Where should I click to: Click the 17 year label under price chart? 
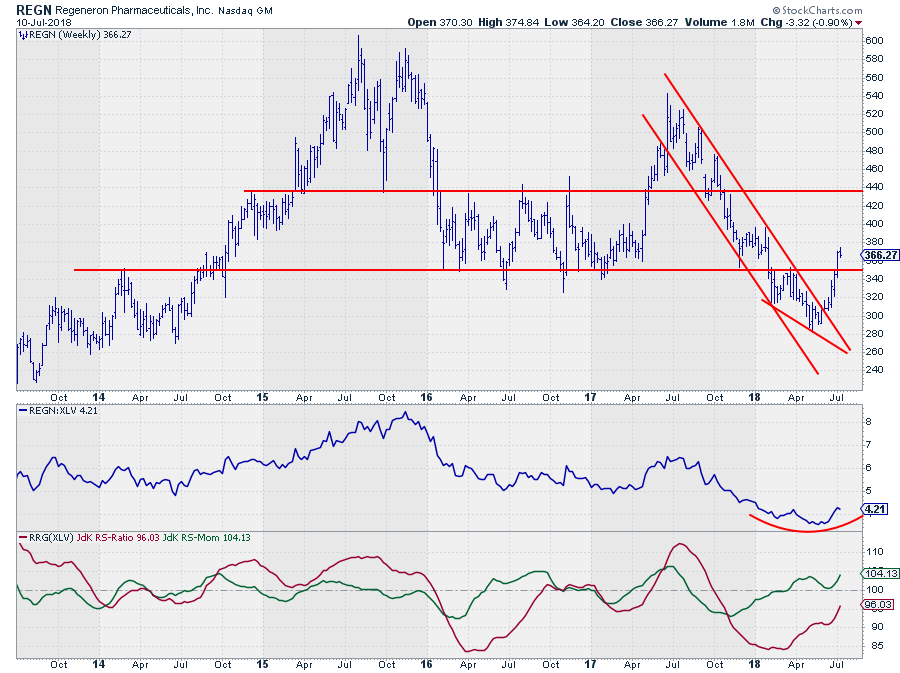[590, 397]
